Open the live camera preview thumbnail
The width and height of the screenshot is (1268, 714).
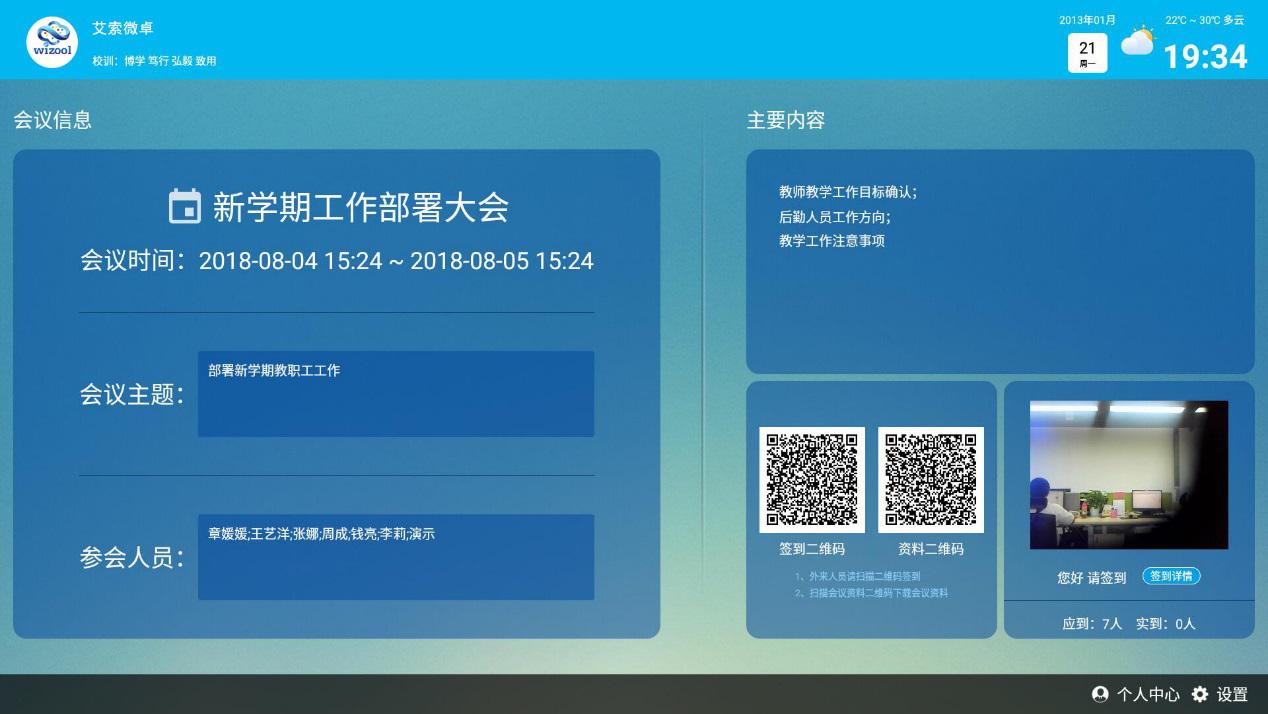1128,474
